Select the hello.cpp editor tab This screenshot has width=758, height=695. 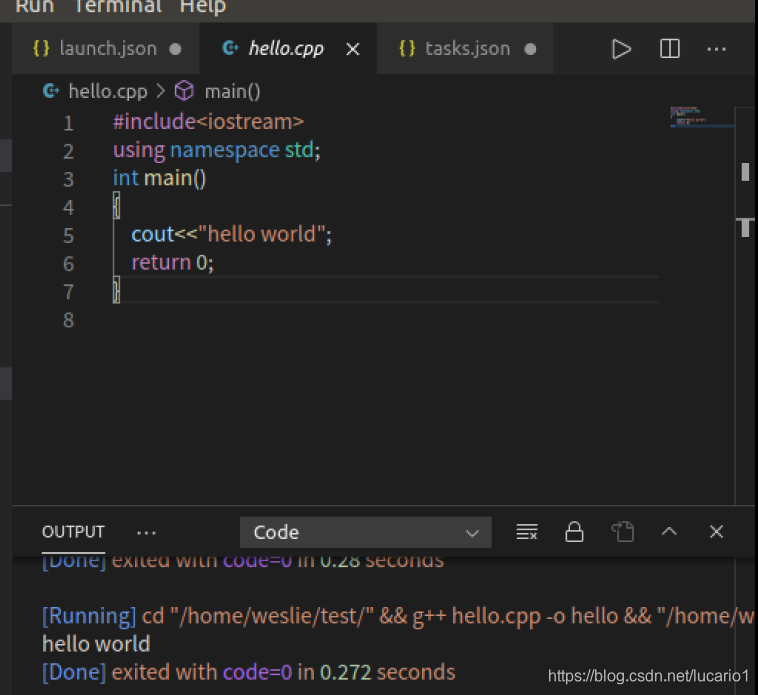coord(289,48)
